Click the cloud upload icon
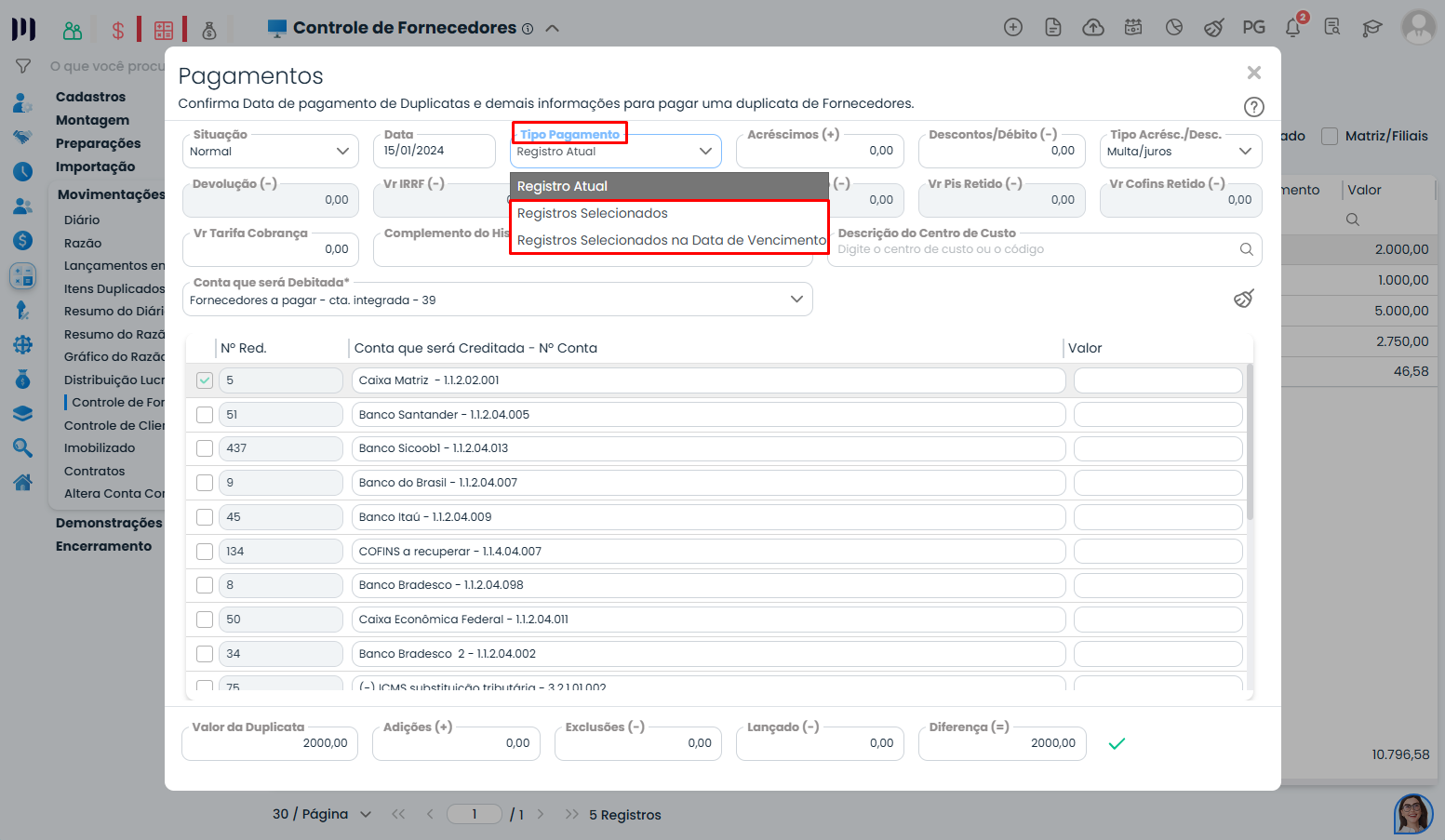Screen dimensions: 1445x840 [1093, 28]
